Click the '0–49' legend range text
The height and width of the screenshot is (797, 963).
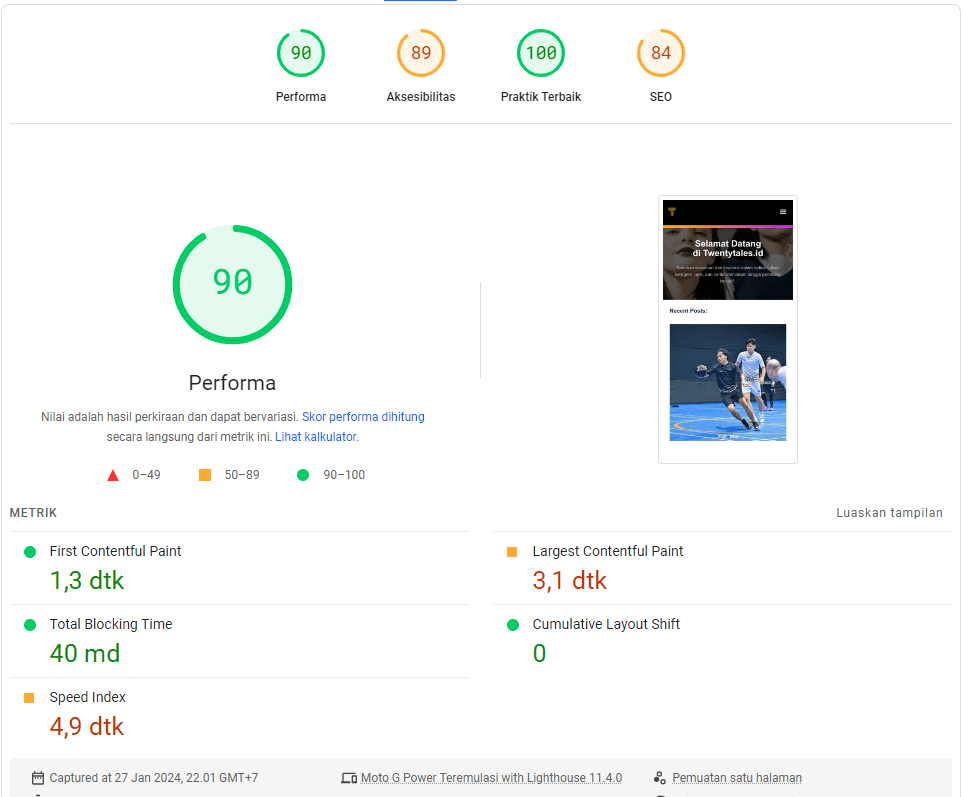click(x=146, y=475)
